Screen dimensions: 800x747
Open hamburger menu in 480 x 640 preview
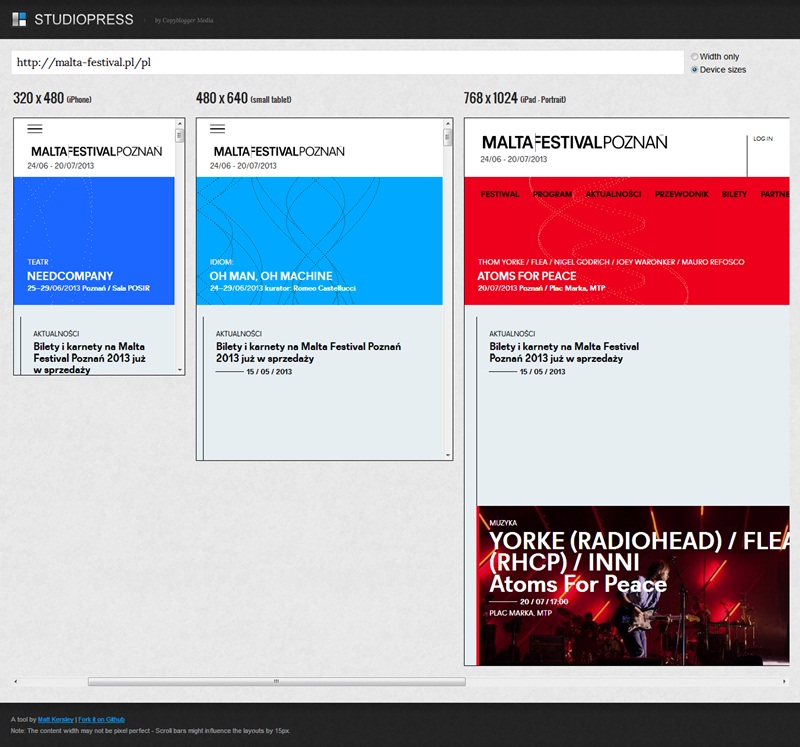pyautogui.click(x=217, y=128)
